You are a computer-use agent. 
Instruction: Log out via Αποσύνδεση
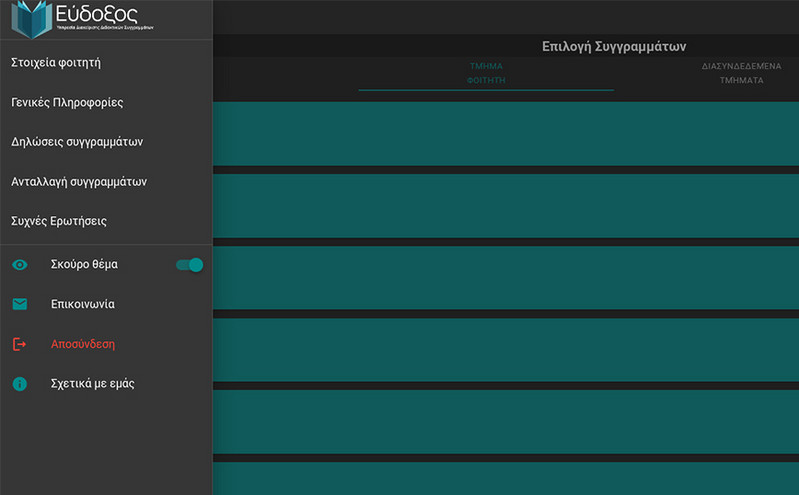83,344
